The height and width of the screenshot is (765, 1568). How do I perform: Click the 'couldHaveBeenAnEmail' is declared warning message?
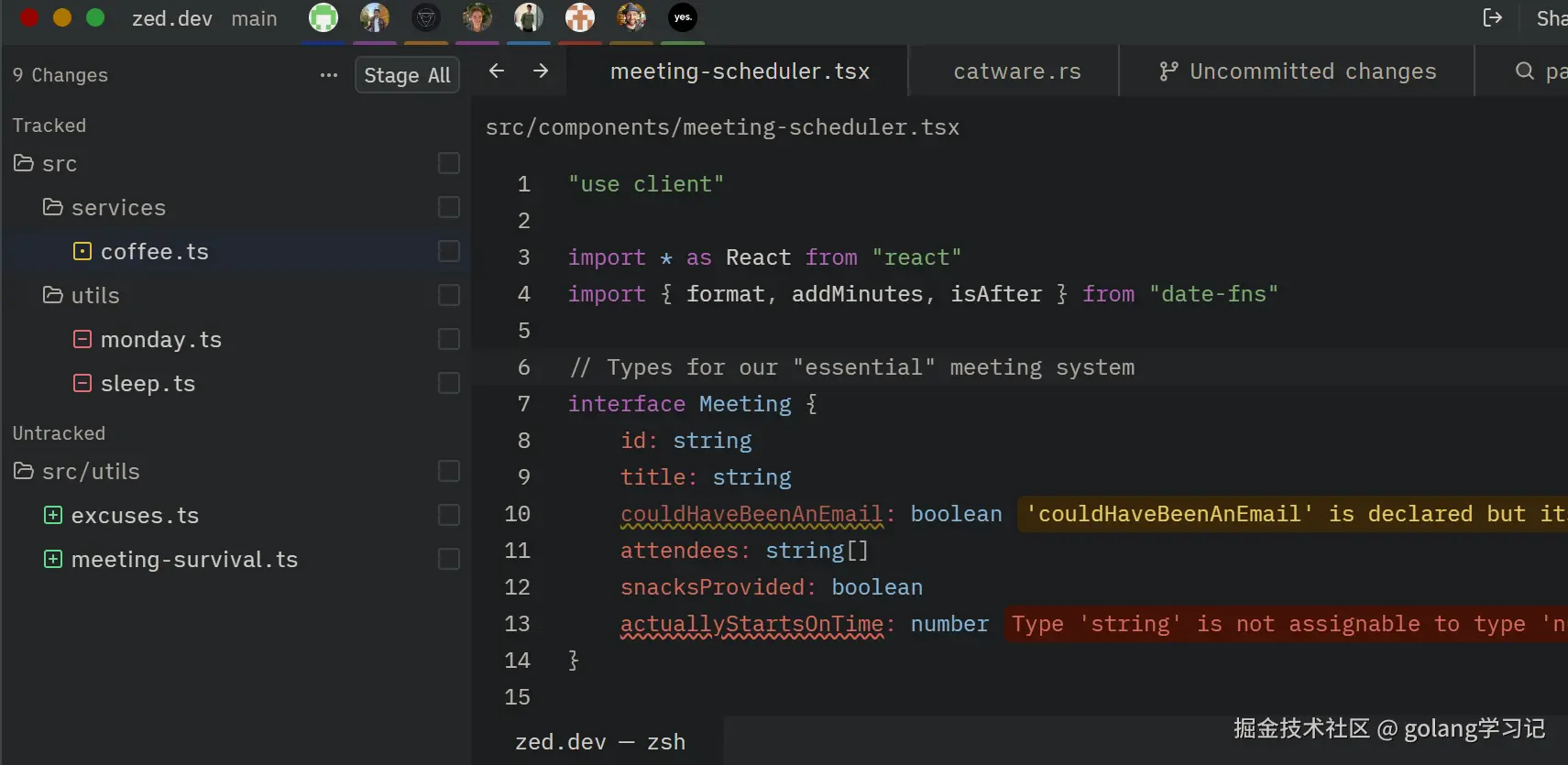[1293, 514]
